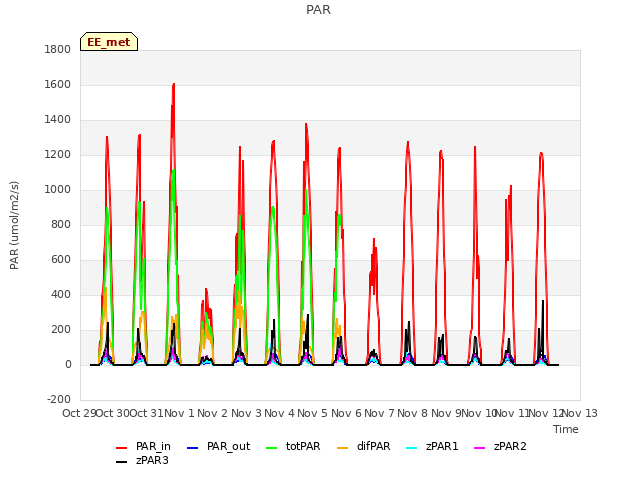640x480 pixels.
Task: Click the 600 y-axis tick label
Action: pos(61,260)
